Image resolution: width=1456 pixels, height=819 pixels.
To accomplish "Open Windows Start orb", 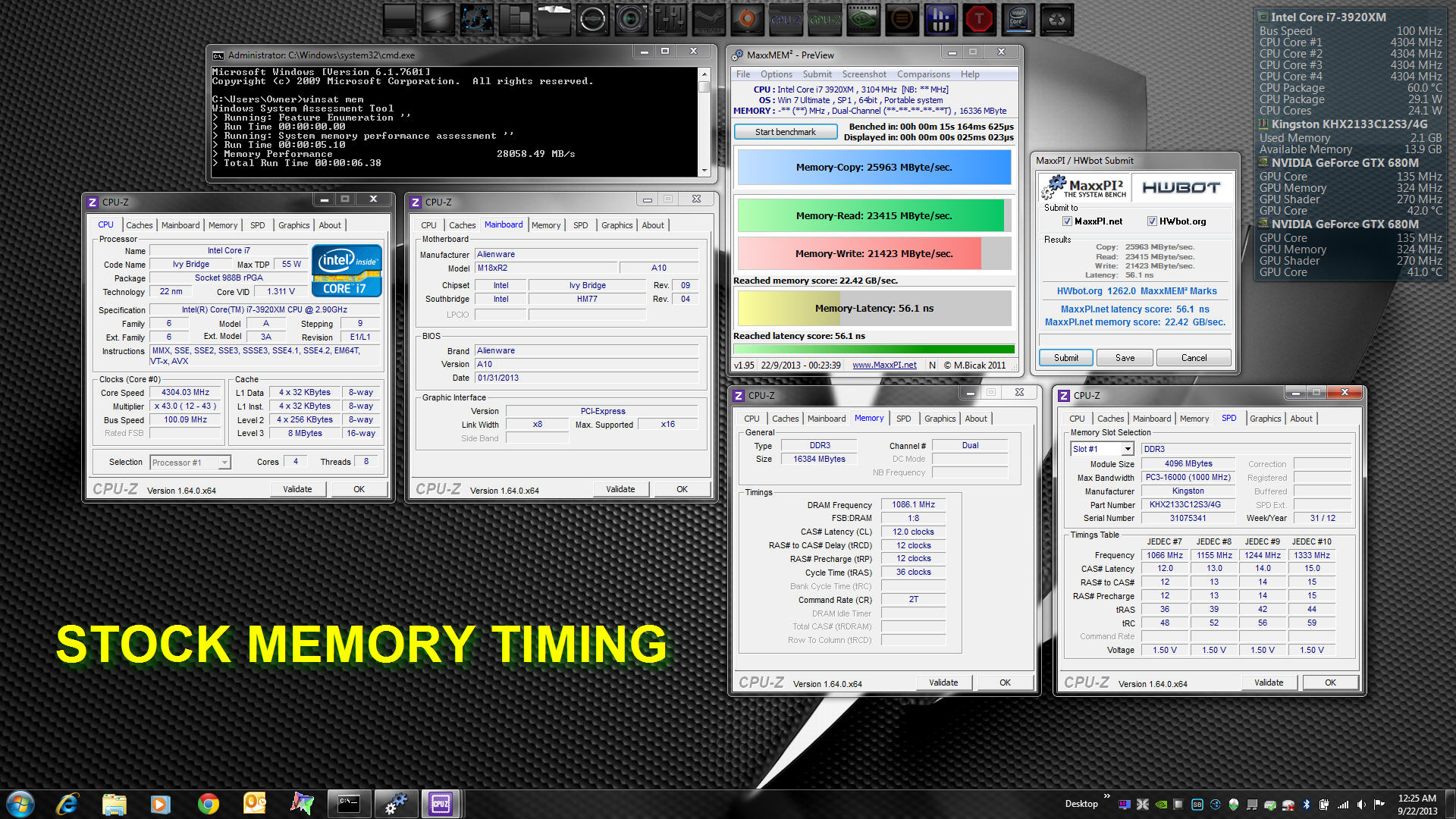I will (x=20, y=804).
